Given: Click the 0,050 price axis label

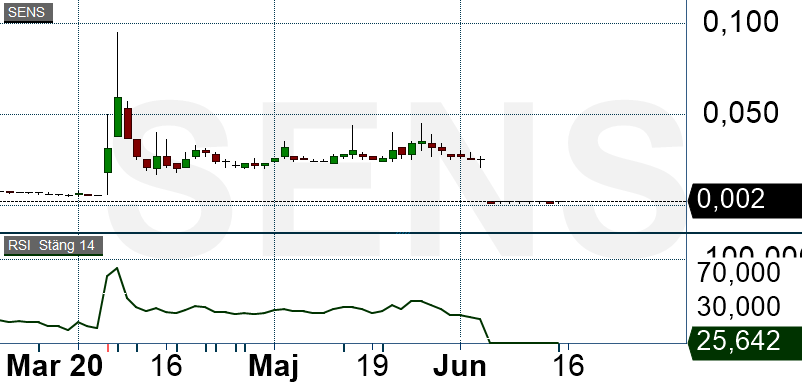Looking at the screenshot, I should 741,113.
